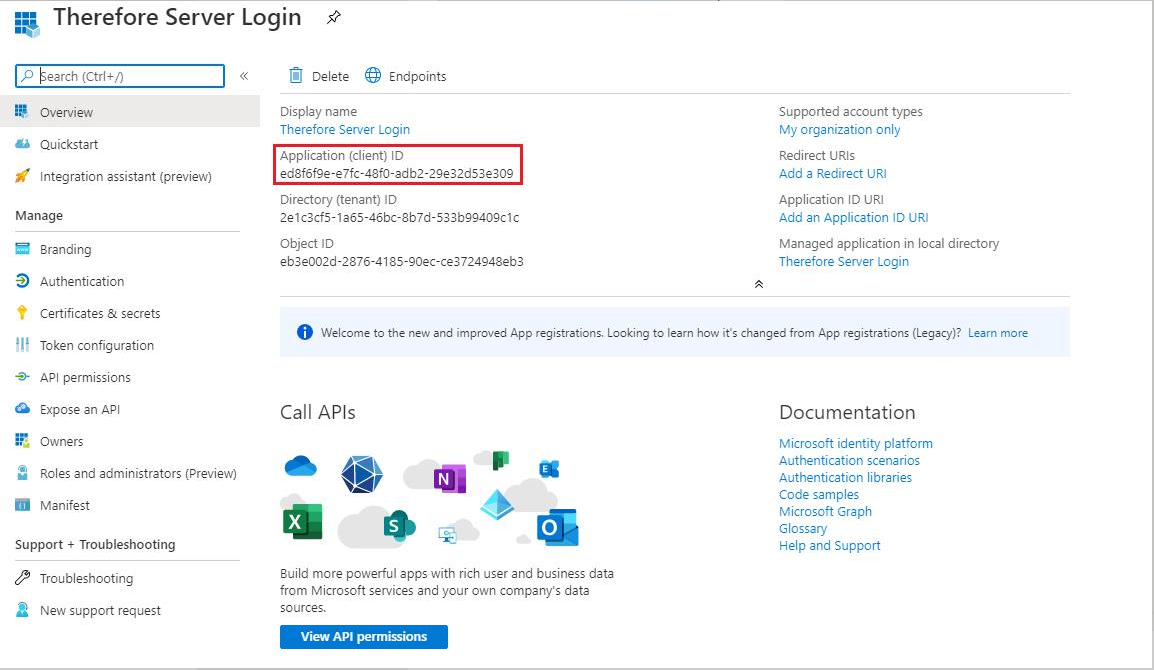
Task: Click the Owners icon
Action: point(22,441)
